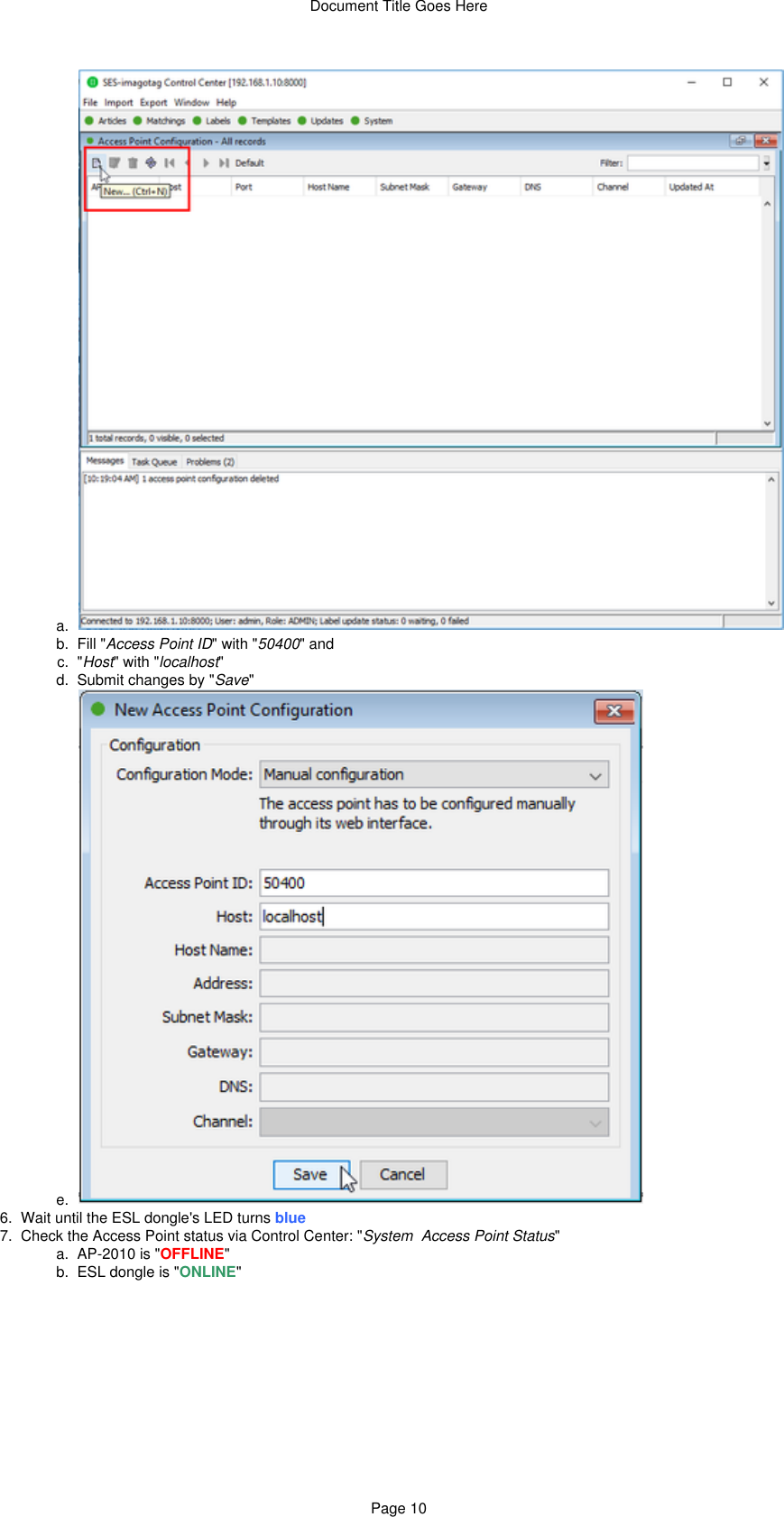This screenshot has width=784, height=1517.
Task: Click the '1 total records, 0 visible' status text
Action: 156,438
